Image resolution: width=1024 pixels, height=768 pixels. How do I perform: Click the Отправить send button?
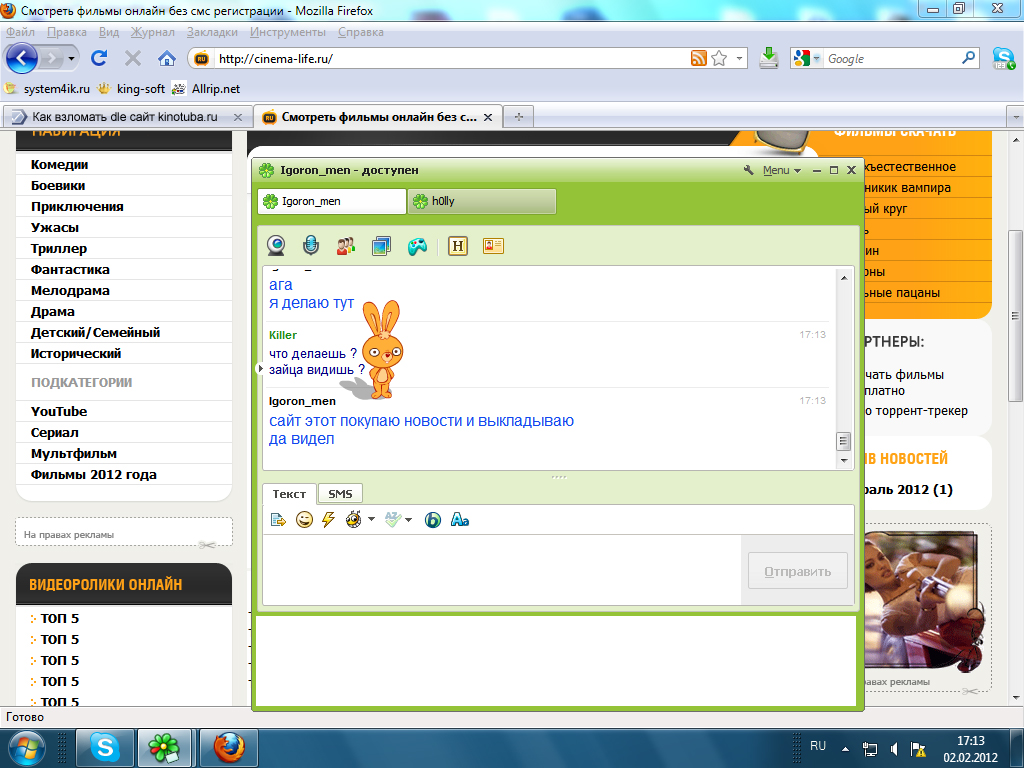point(797,571)
